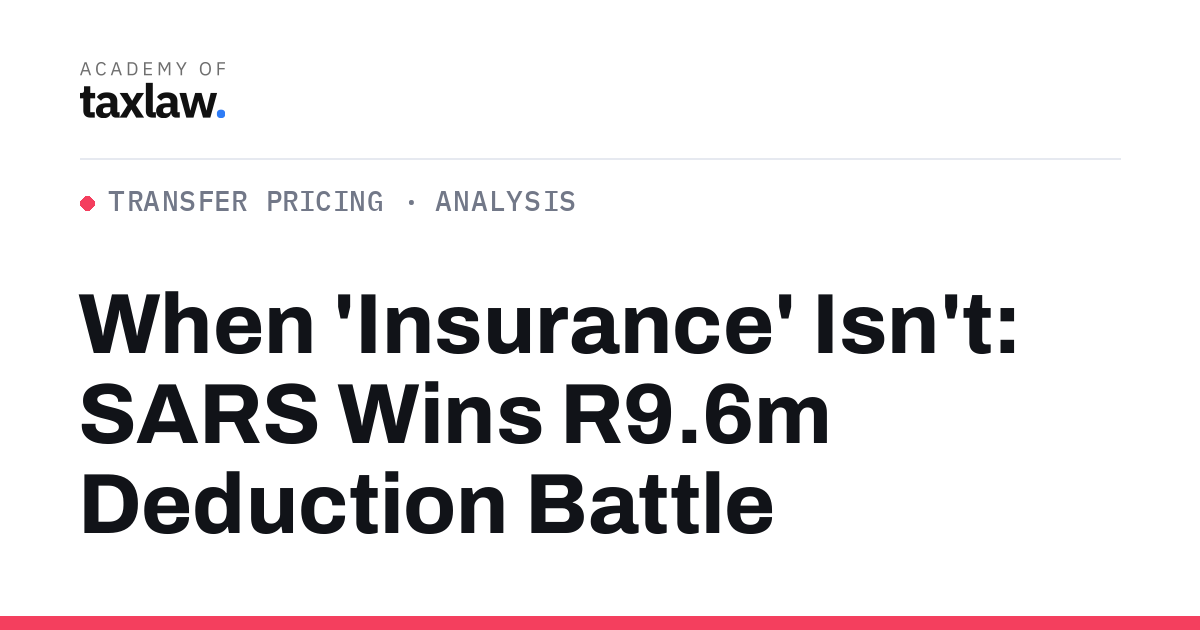Open the TRANSFER PRICING category
This screenshot has height=630, width=1200.
246,202
